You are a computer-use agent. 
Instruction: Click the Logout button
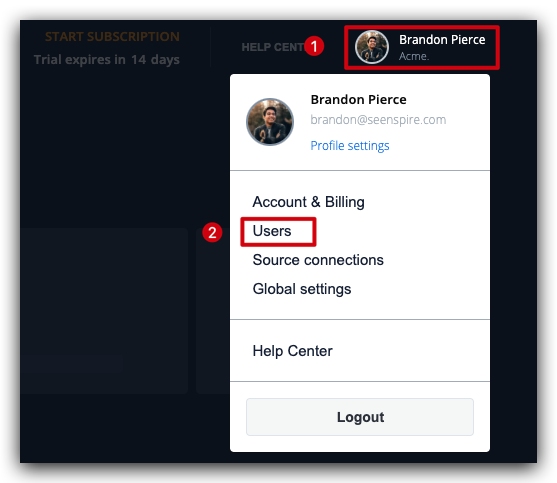point(359,417)
